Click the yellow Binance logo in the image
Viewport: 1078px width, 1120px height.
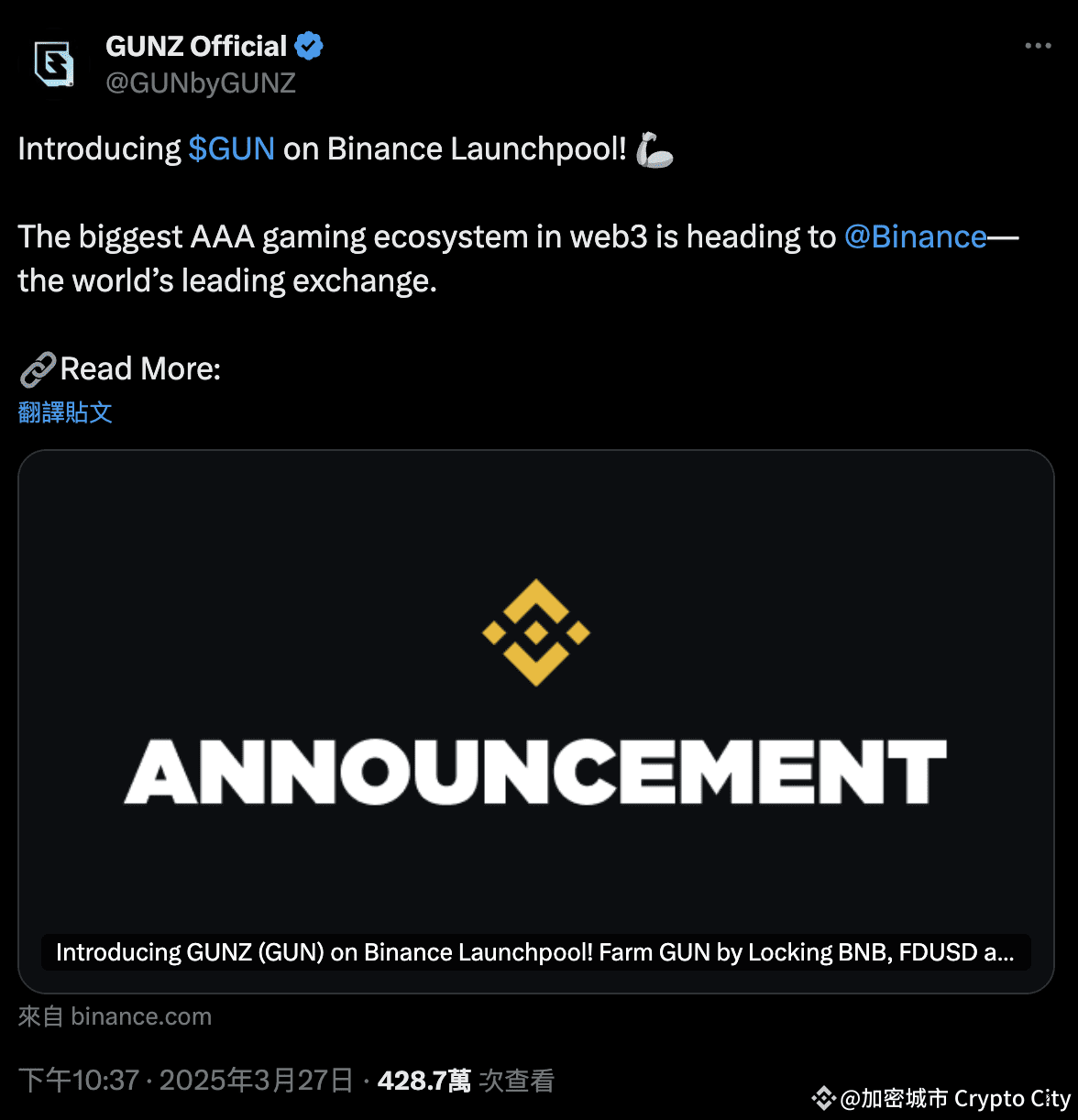pos(536,633)
